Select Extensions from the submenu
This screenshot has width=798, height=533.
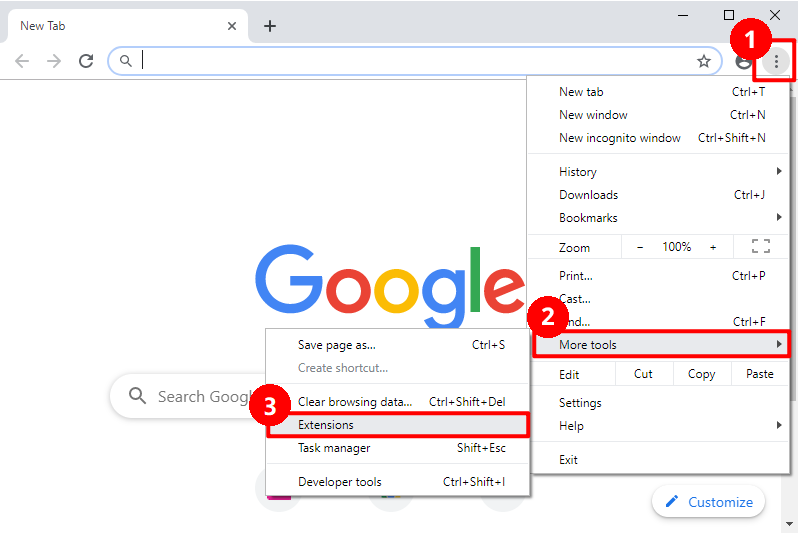coord(397,425)
